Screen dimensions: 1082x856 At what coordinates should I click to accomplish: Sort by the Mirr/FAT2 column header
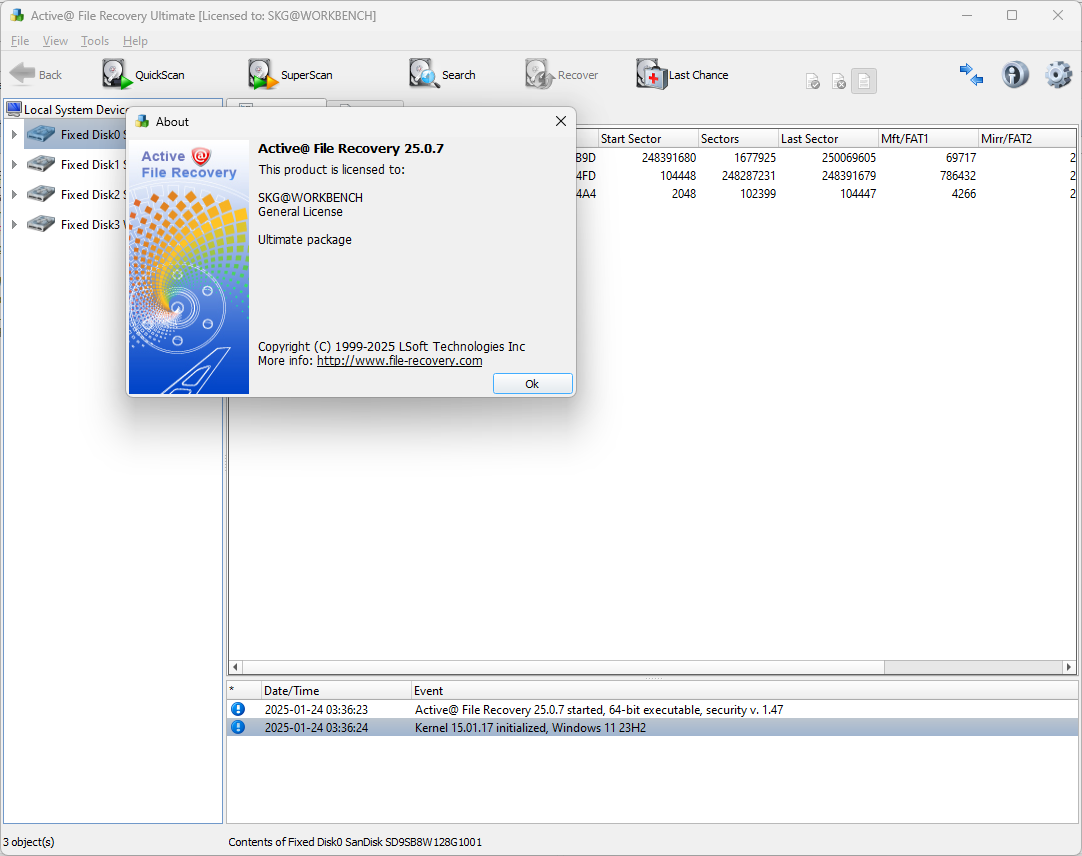click(x=1027, y=139)
